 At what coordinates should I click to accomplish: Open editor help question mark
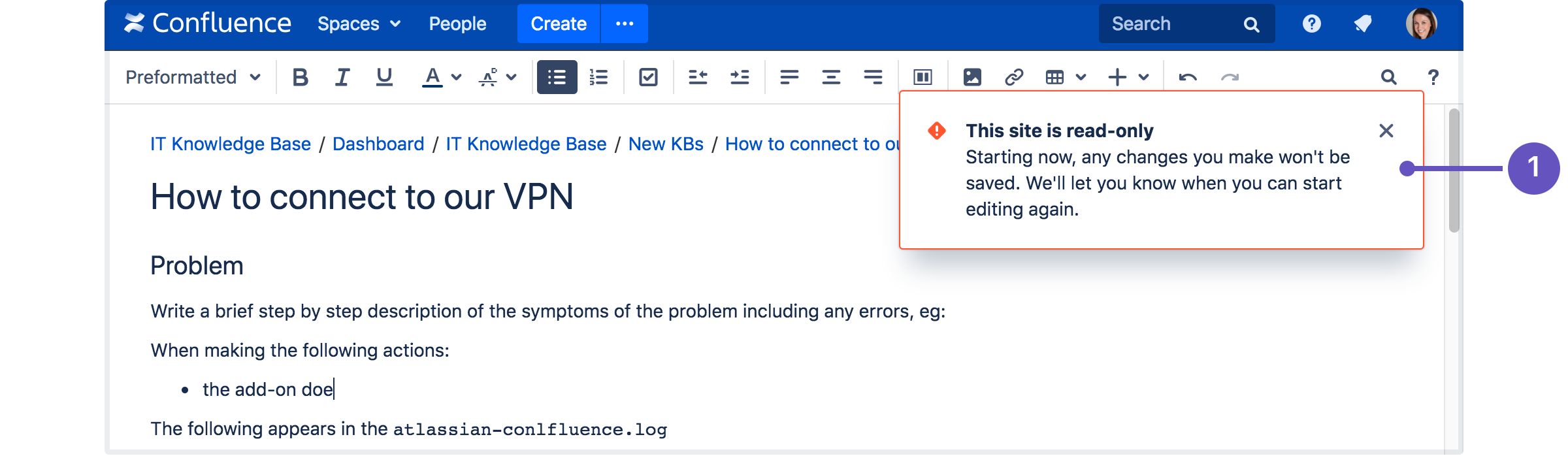[1433, 77]
